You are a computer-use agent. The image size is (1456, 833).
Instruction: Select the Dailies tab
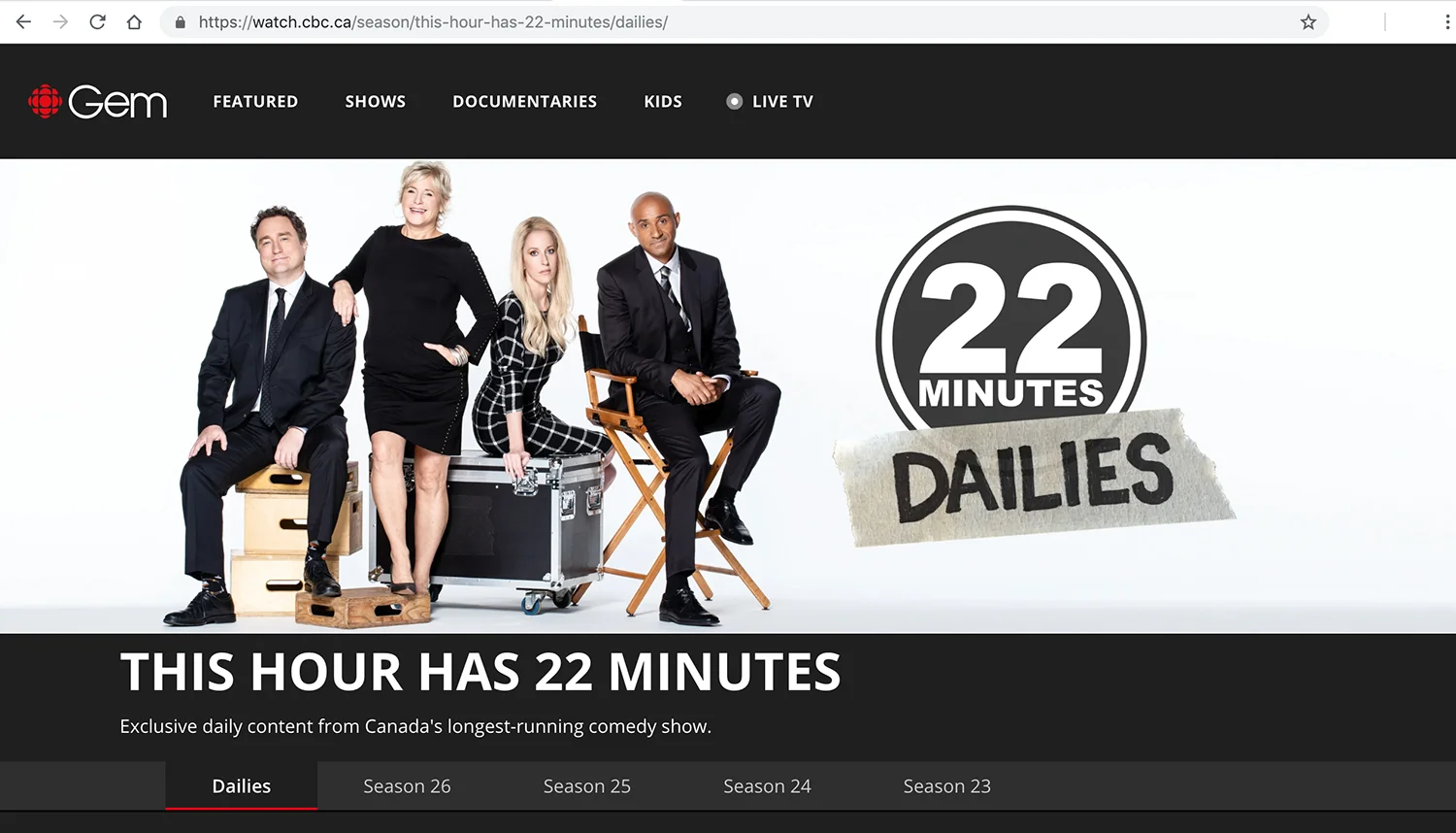click(242, 785)
